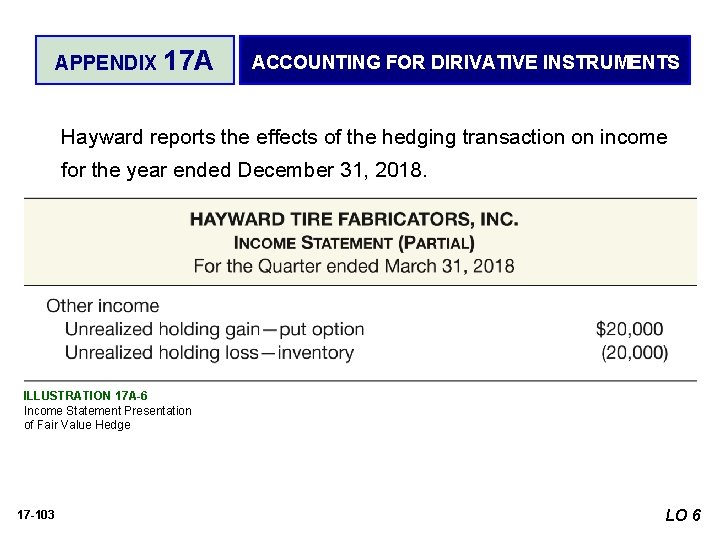Click the 'Unrealized holding gain—put option' line
This screenshot has height=540, width=720.
214,329
